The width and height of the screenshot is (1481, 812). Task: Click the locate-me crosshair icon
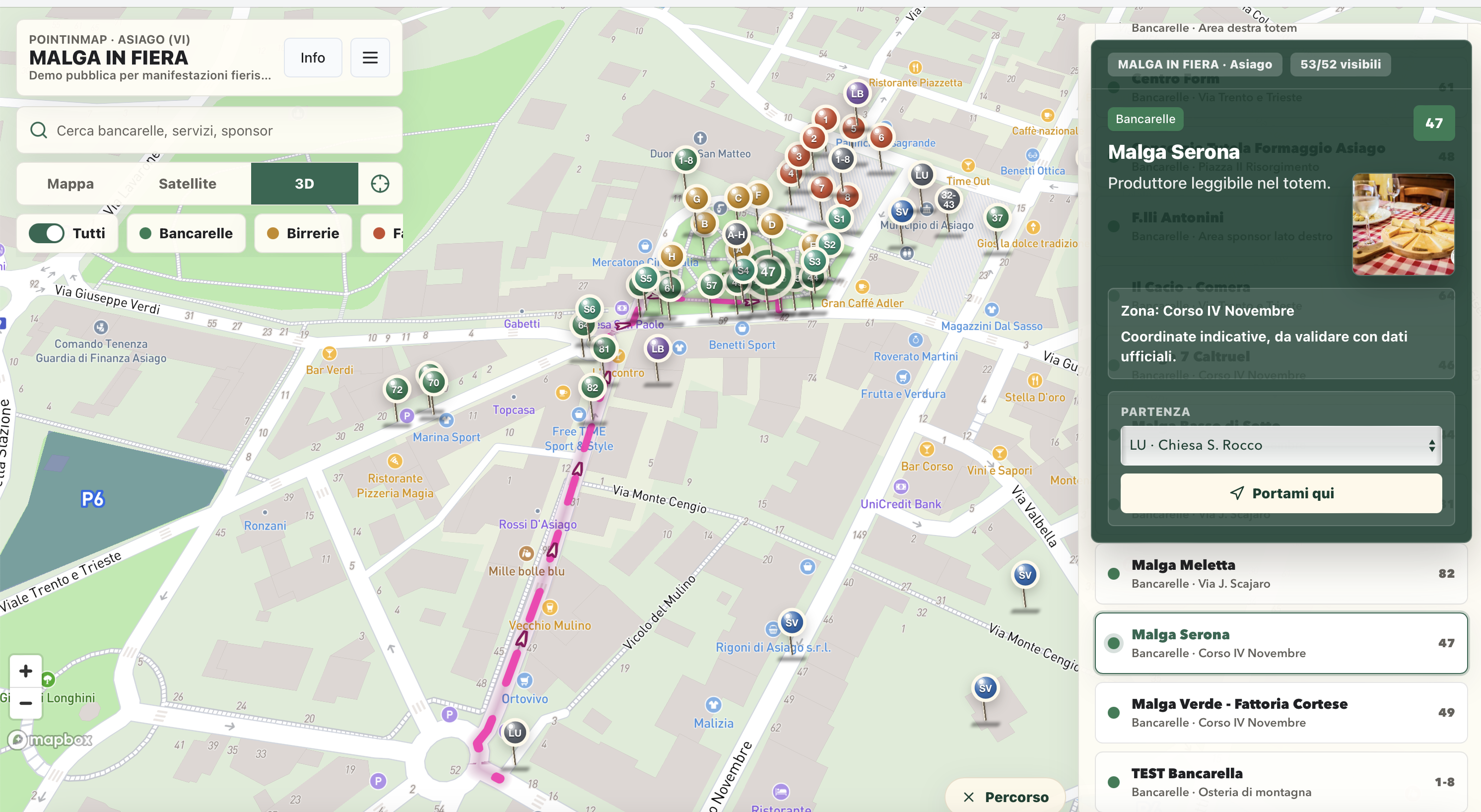coord(380,184)
